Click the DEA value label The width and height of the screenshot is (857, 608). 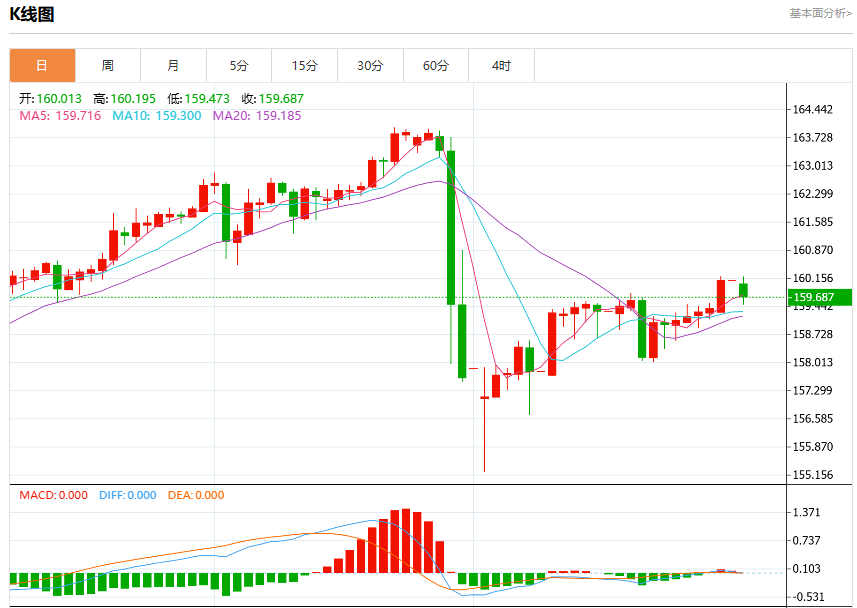[x=196, y=495]
